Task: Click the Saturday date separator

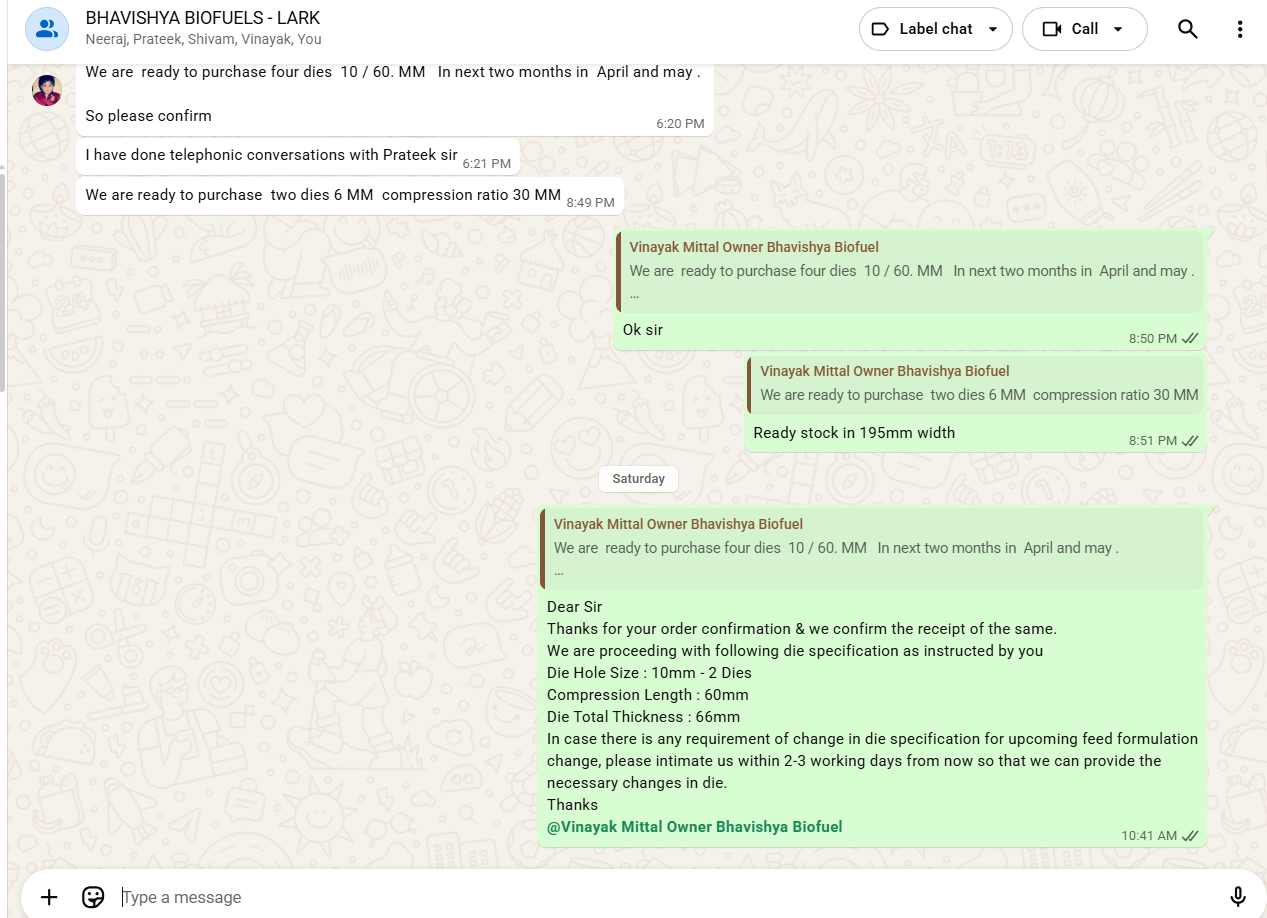Action: tap(638, 479)
